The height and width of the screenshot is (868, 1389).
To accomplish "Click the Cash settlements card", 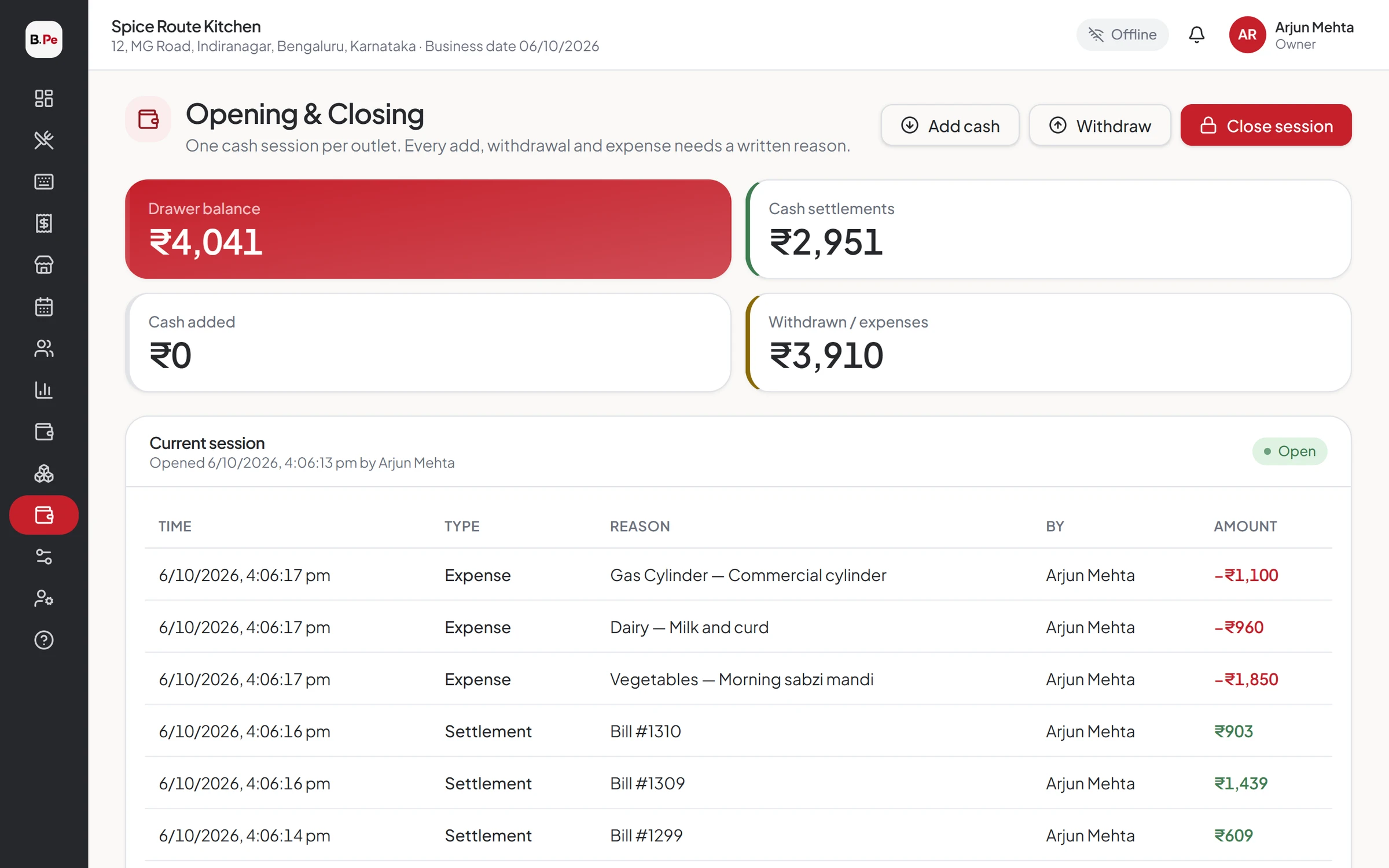I will [1048, 229].
